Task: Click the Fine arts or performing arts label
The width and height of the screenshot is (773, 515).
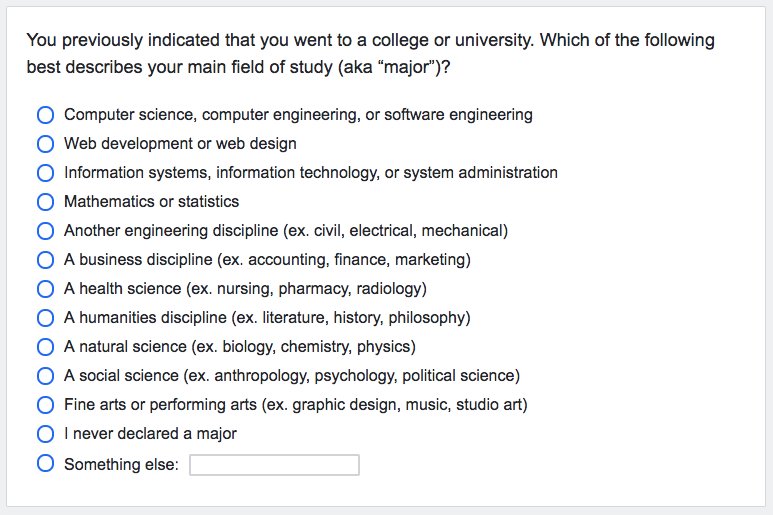Action: tap(295, 405)
